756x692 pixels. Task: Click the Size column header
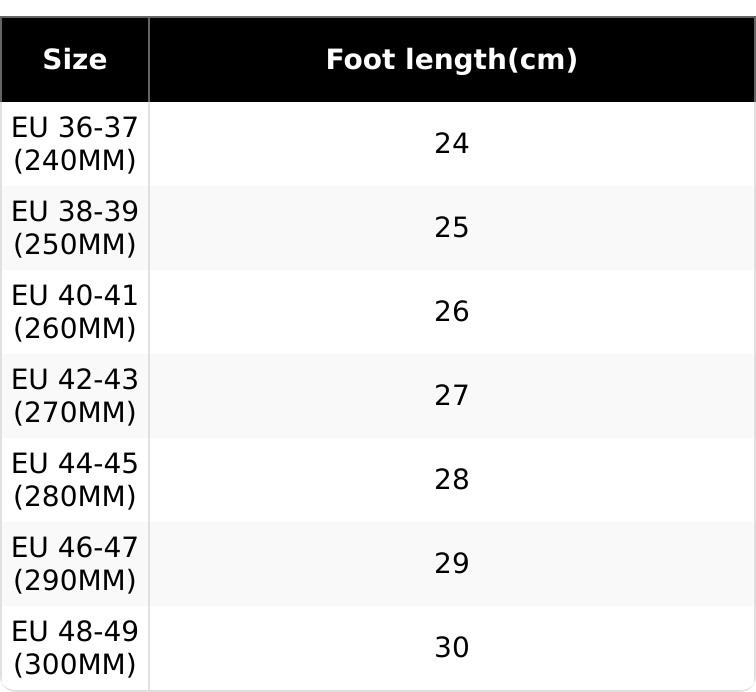click(75, 60)
